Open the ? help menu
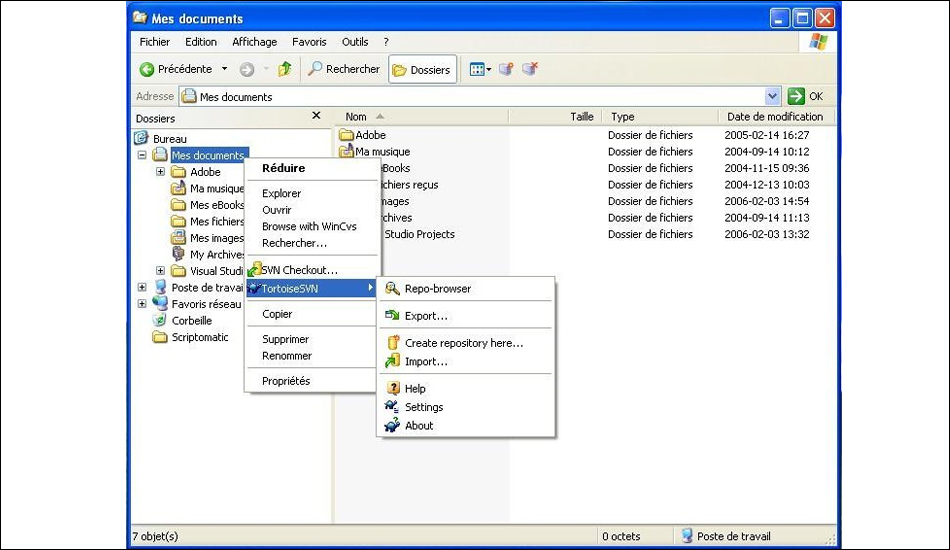Viewport: 950px width, 550px height. (386, 42)
